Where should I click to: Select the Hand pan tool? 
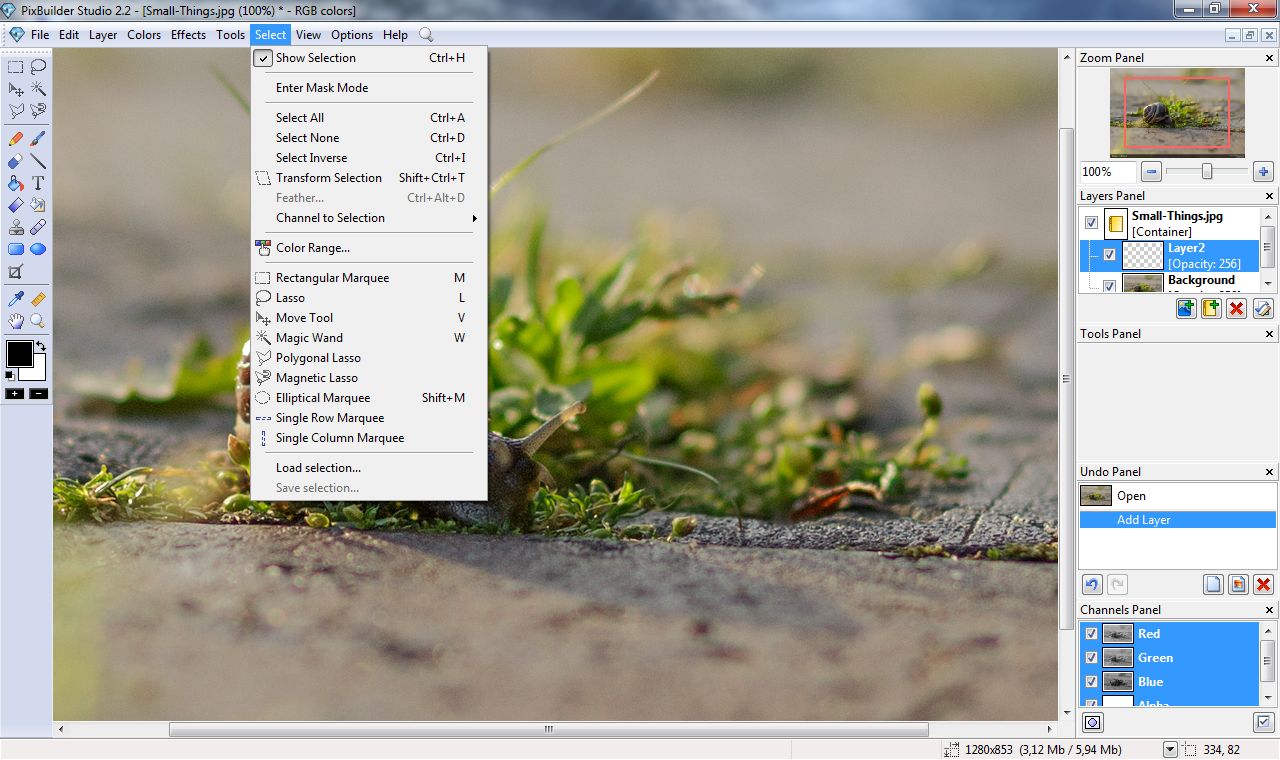(x=16, y=321)
